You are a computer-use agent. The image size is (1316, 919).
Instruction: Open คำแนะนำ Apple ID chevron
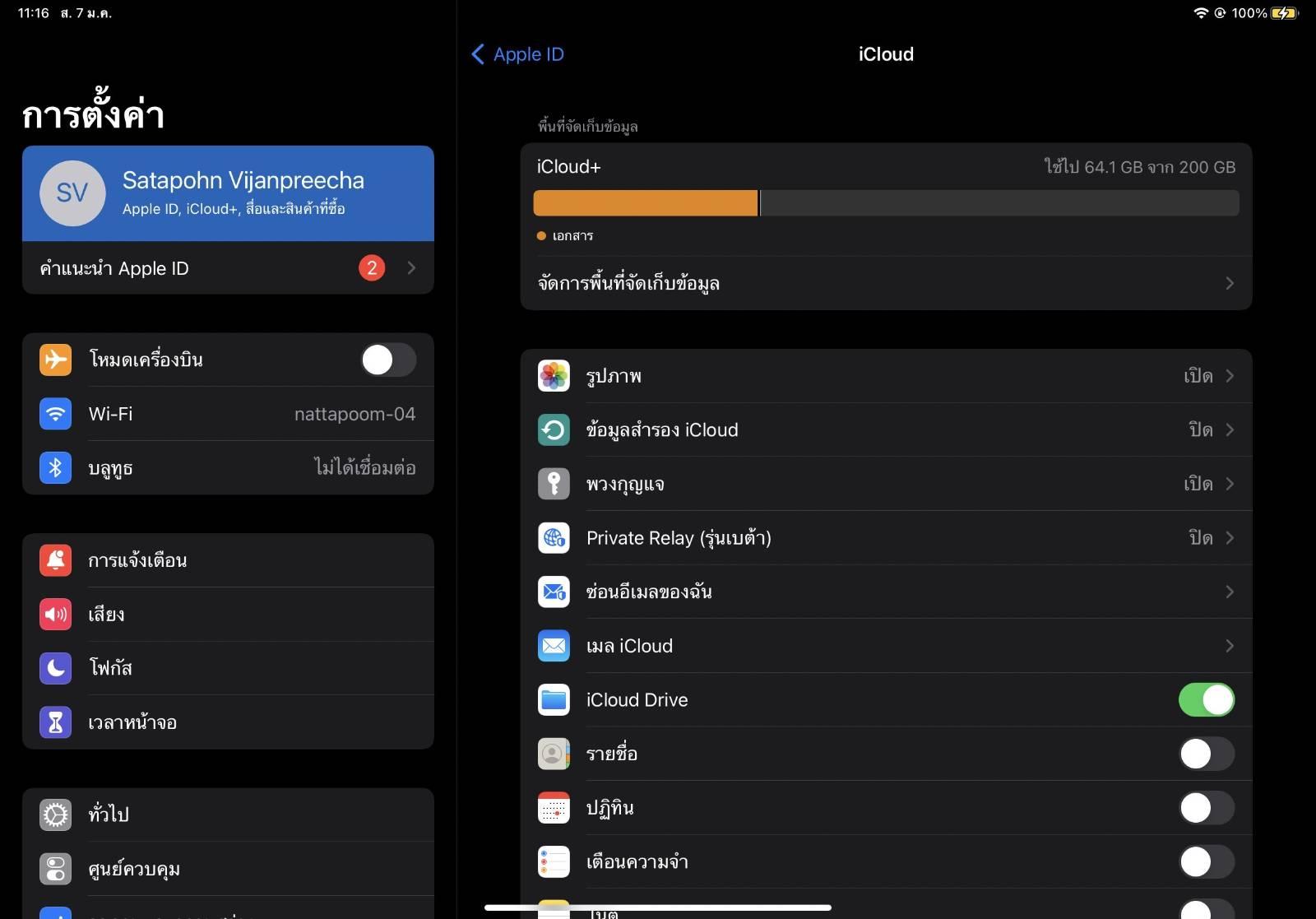coord(411,267)
